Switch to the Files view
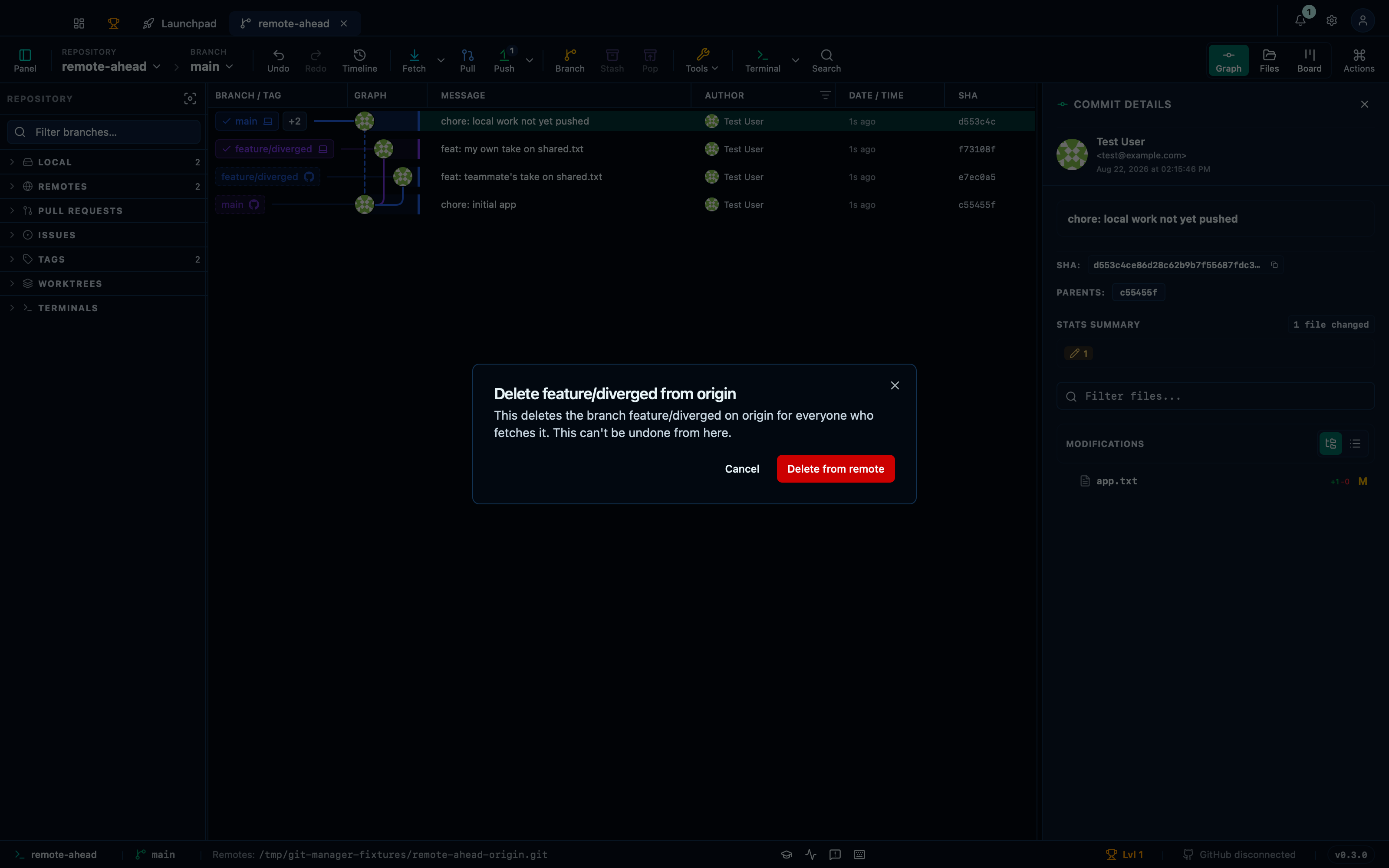 tap(1269, 60)
